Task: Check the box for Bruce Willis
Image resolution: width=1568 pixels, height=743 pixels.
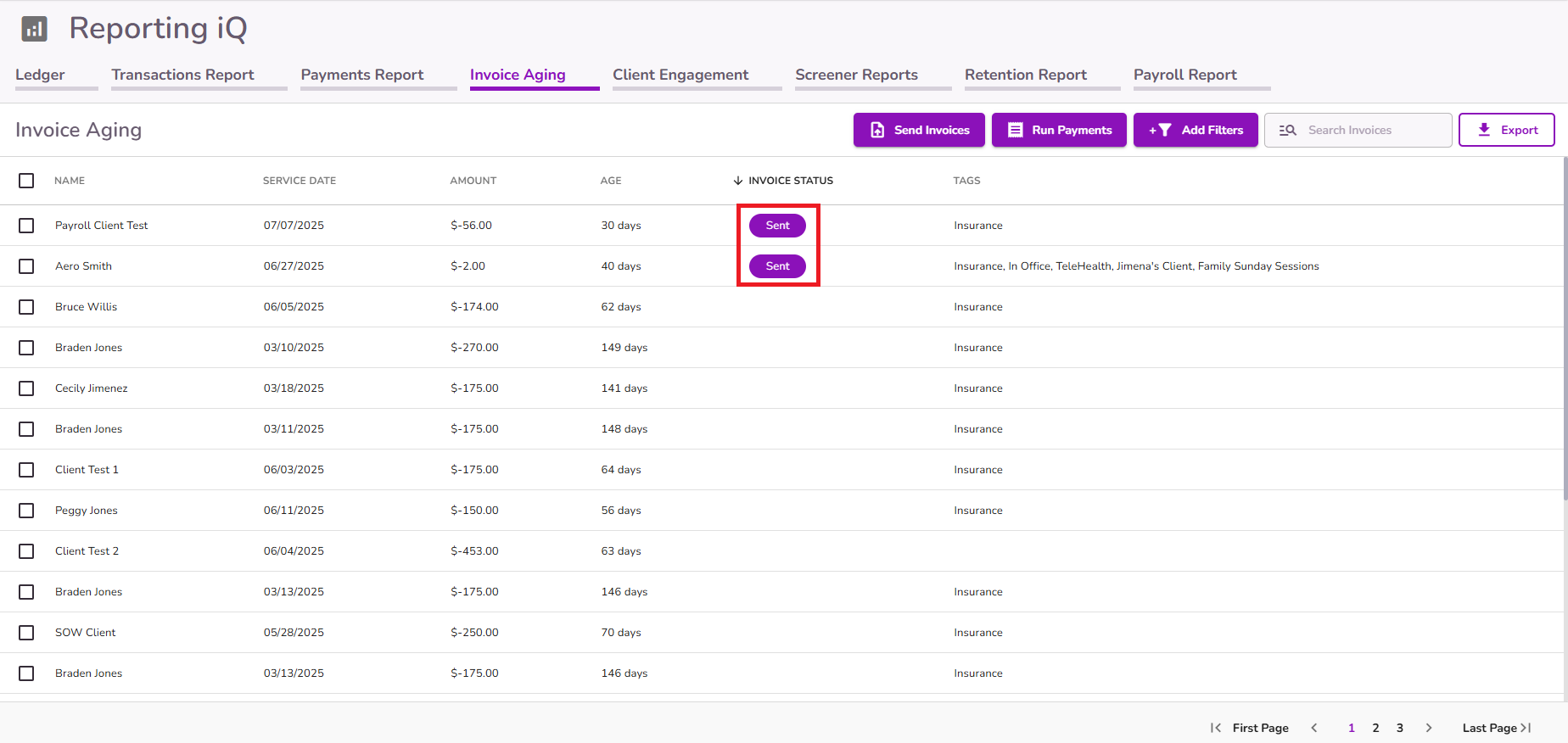Action: pos(26,307)
